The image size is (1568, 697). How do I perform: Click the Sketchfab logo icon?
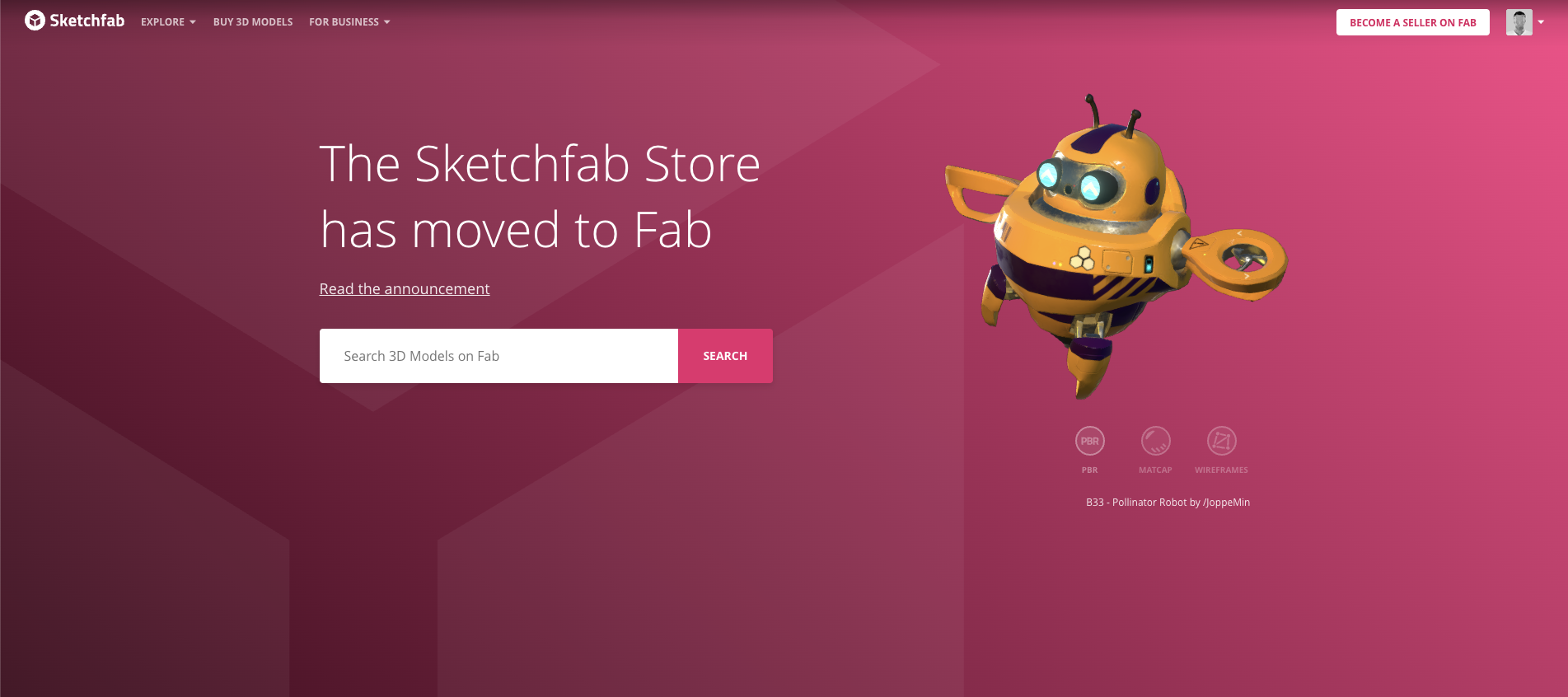tap(35, 21)
